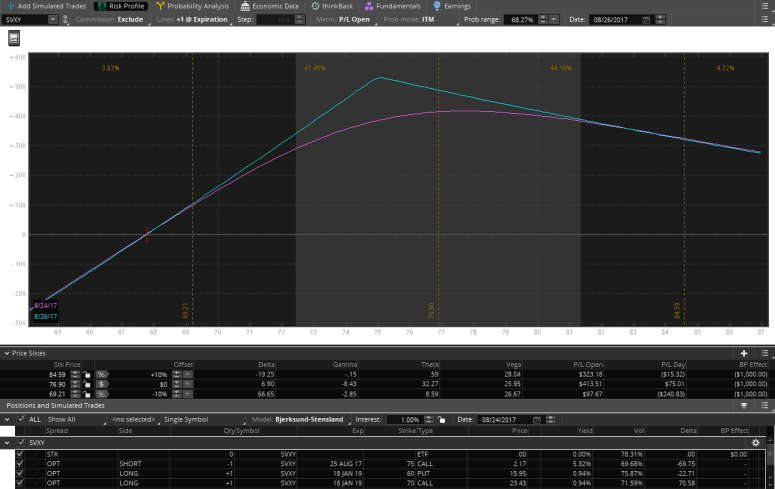
Task: Uncheck the SHORT 25 AUG 17 call row
Action: click(x=19, y=463)
